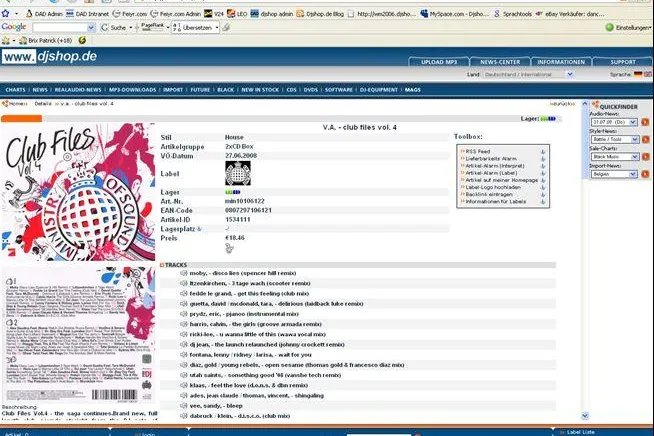Open the SUPPORT tab
654x436 pixels.
[x=623, y=62]
